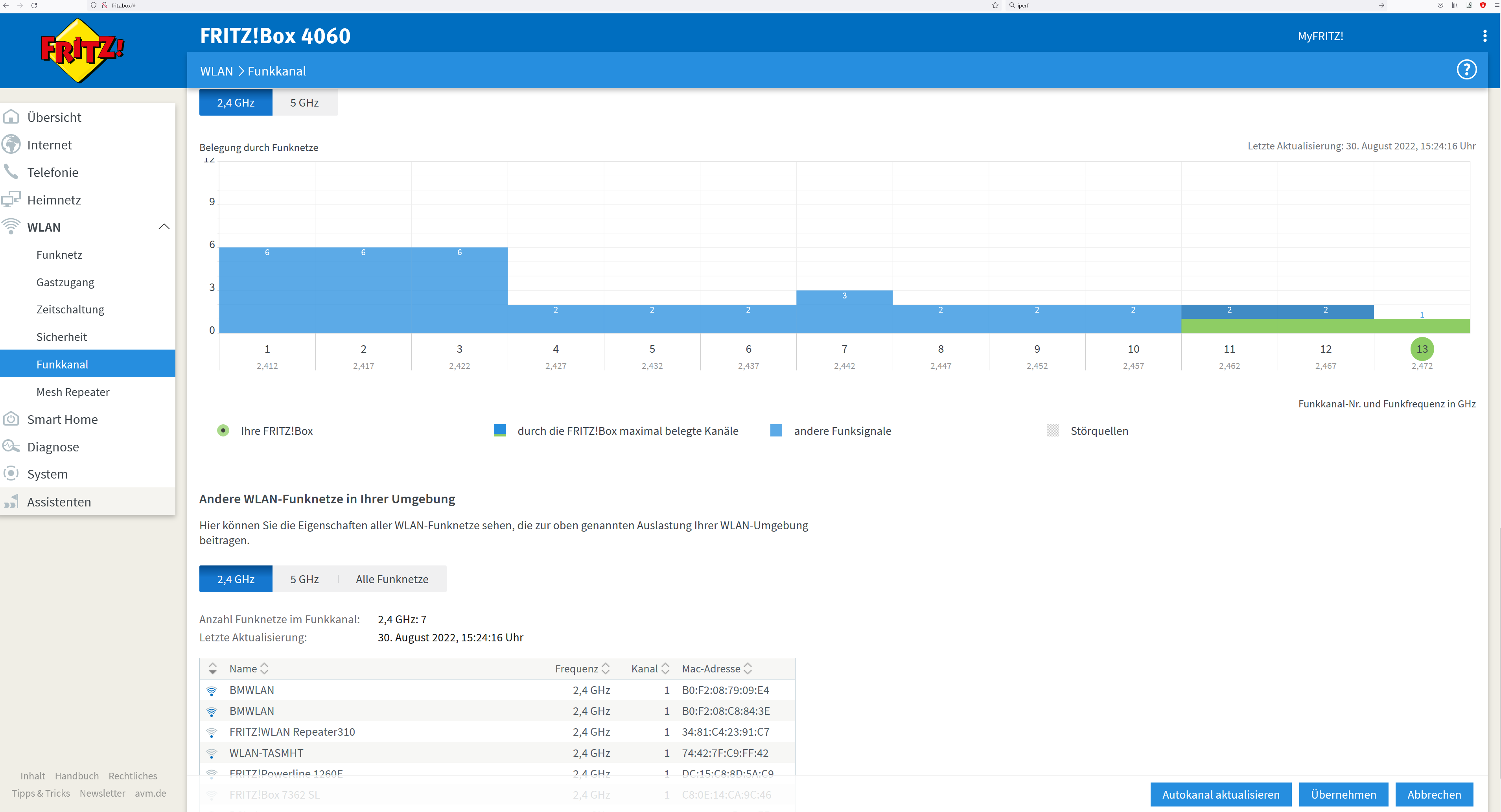
Task: Click the Assistenten icon
Action: (11, 501)
